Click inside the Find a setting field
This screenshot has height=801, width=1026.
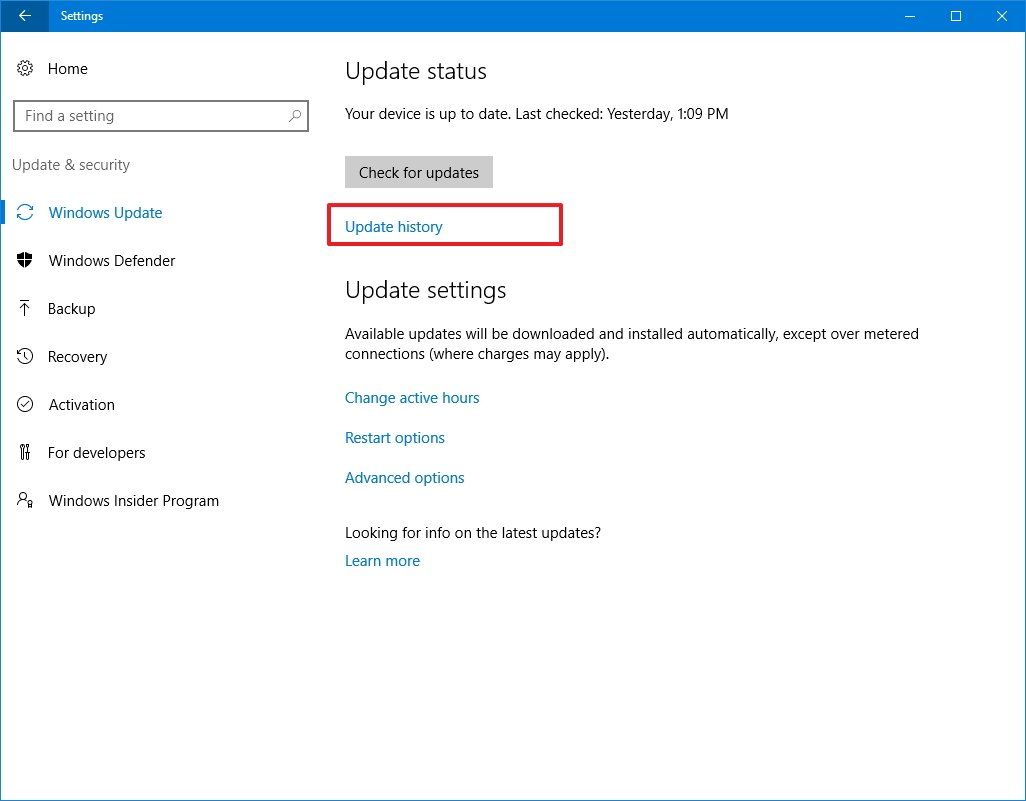(150, 115)
